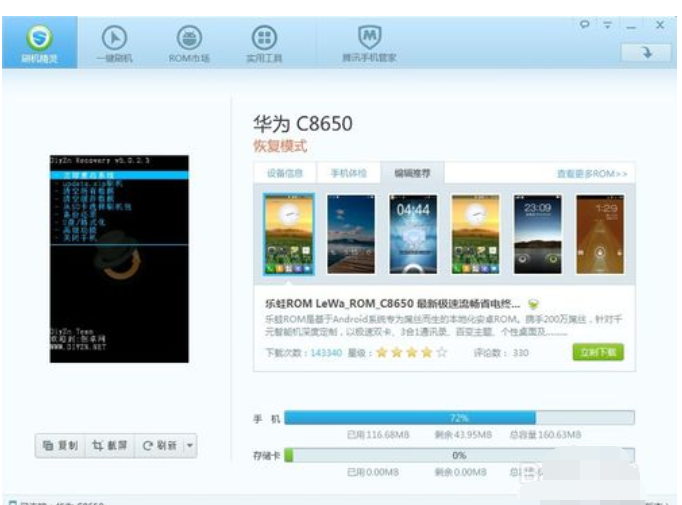Image resolution: width=682 pixels, height=505 pixels.
Task: Open the 刷机精灵 home icon
Action: click(x=39, y=43)
